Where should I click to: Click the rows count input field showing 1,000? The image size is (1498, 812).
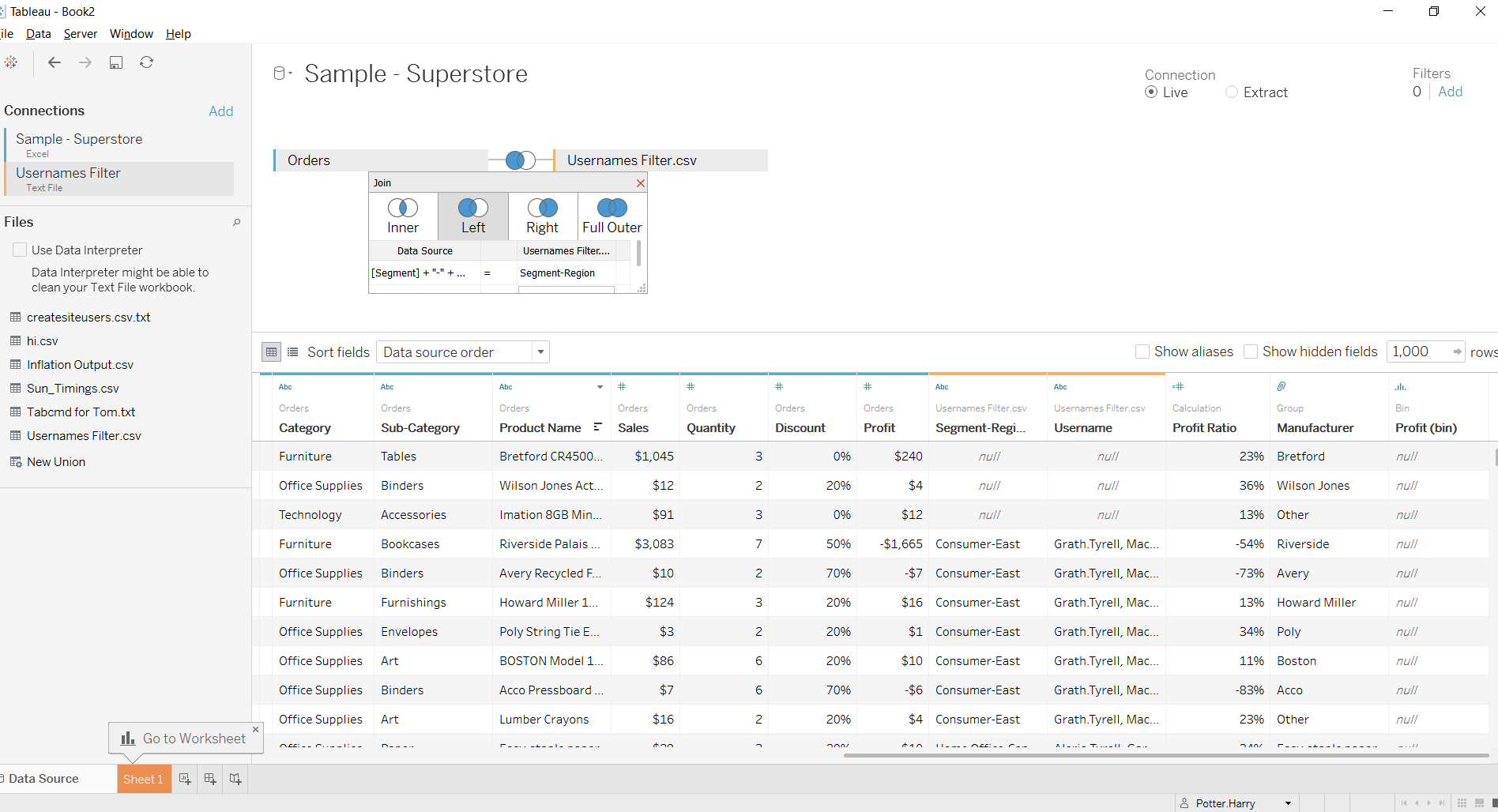[1418, 351]
